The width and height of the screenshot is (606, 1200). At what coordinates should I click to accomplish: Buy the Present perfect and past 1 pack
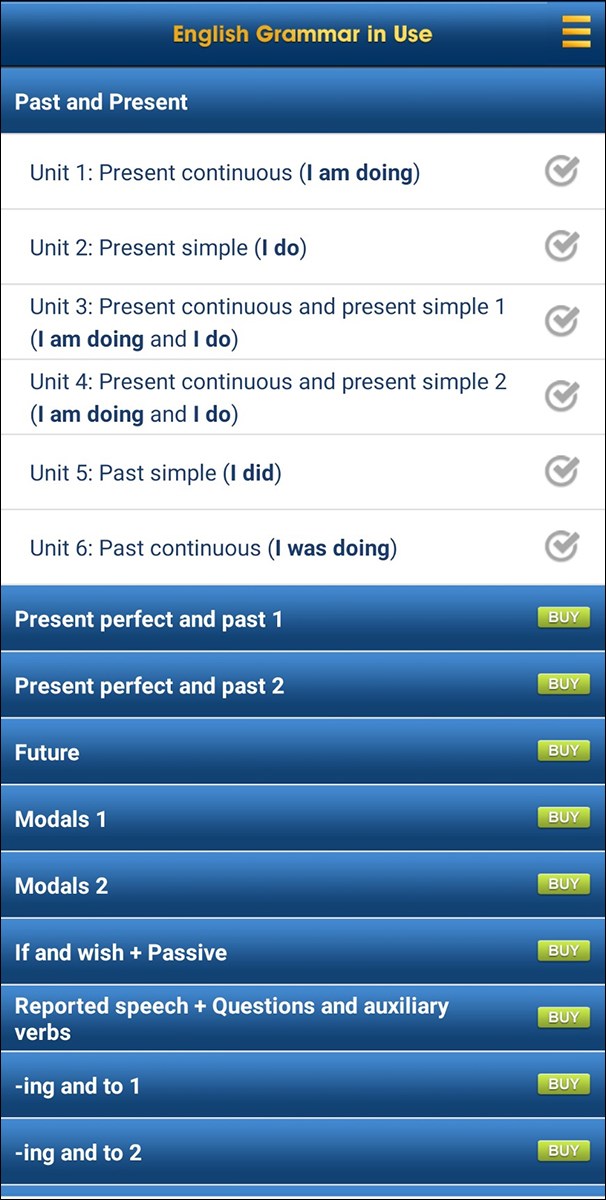(x=563, y=617)
